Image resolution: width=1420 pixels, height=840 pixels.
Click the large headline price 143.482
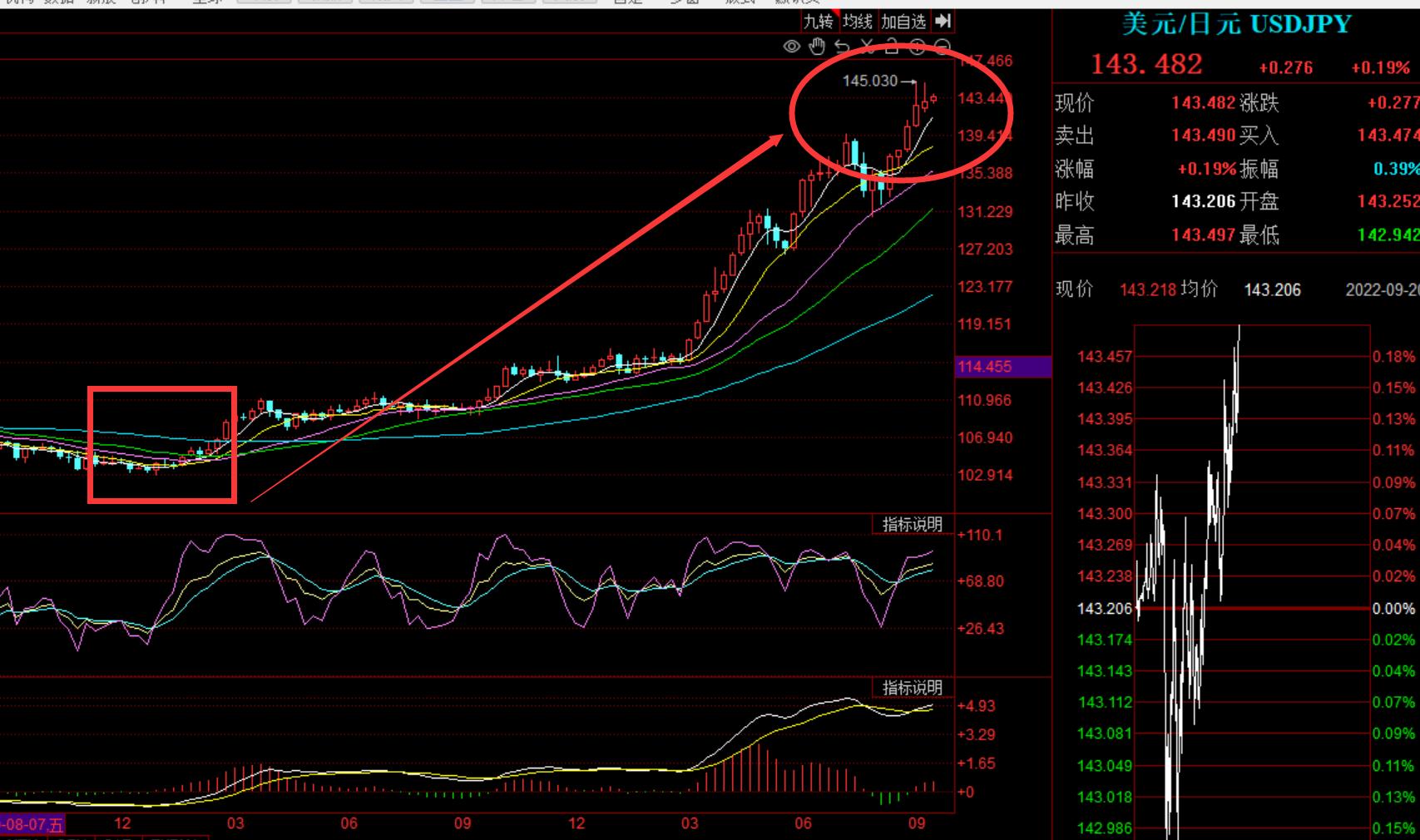(x=1146, y=64)
